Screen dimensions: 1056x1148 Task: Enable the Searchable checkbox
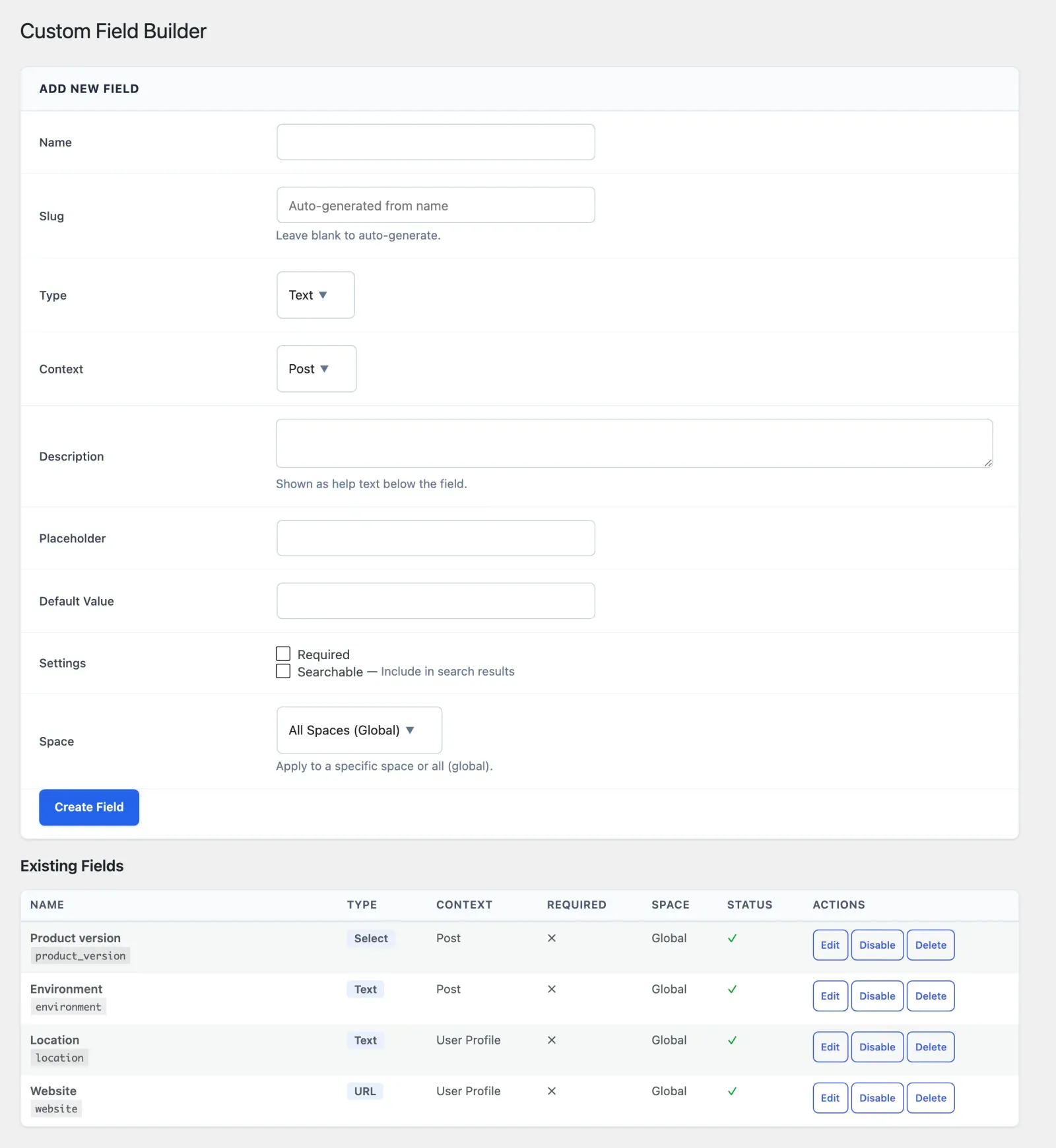[283, 671]
